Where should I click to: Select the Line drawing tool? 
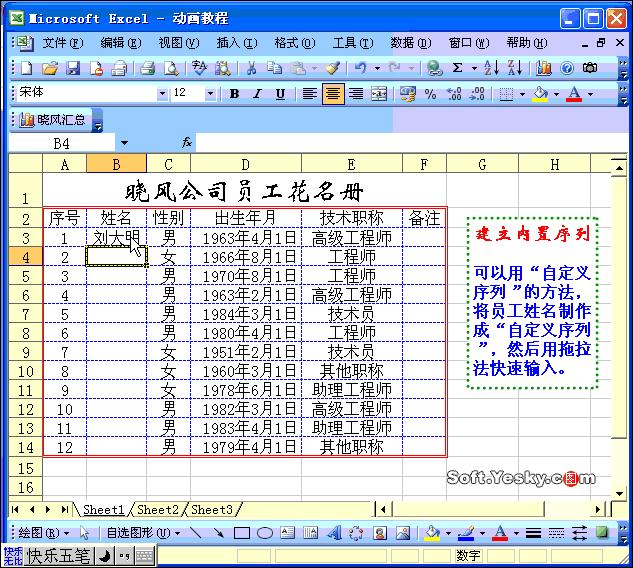[196, 533]
